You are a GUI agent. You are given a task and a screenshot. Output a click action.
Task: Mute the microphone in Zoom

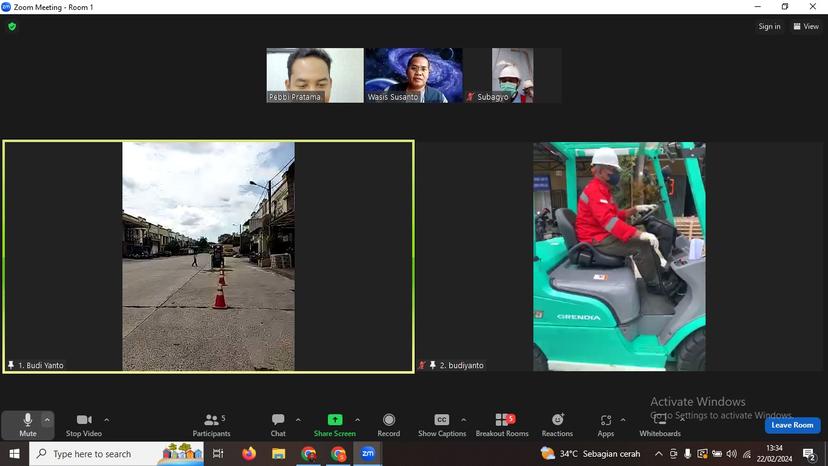click(x=27, y=425)
